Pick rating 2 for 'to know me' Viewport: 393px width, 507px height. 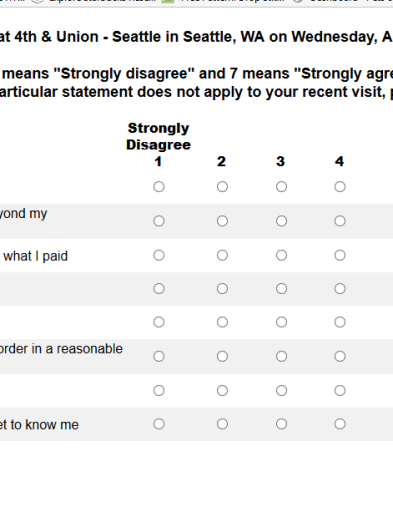click(x=222, y=424)
